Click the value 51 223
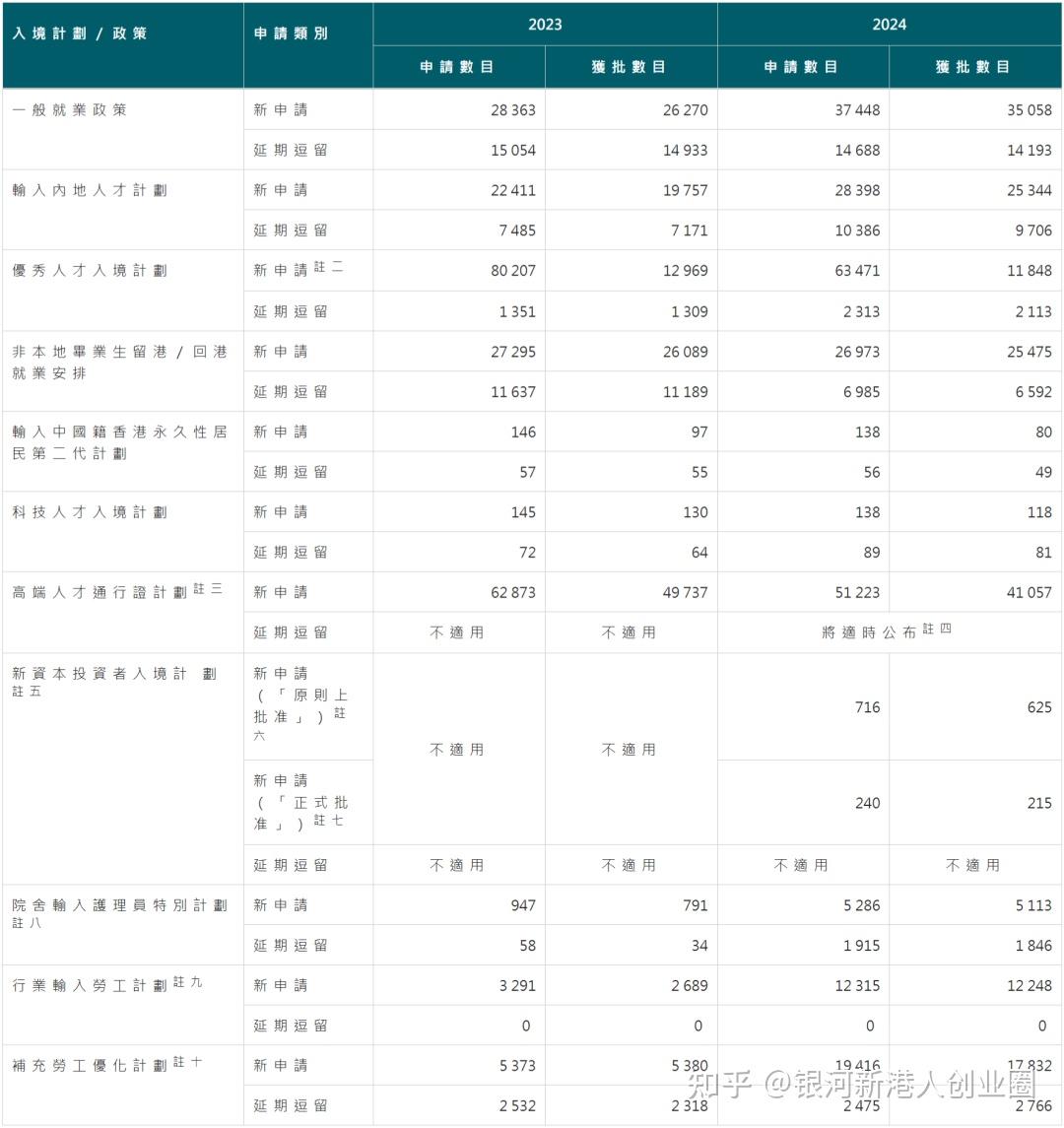This screenshot has width=1064, height=1128. pyautogui.click(x=857, y=593)
